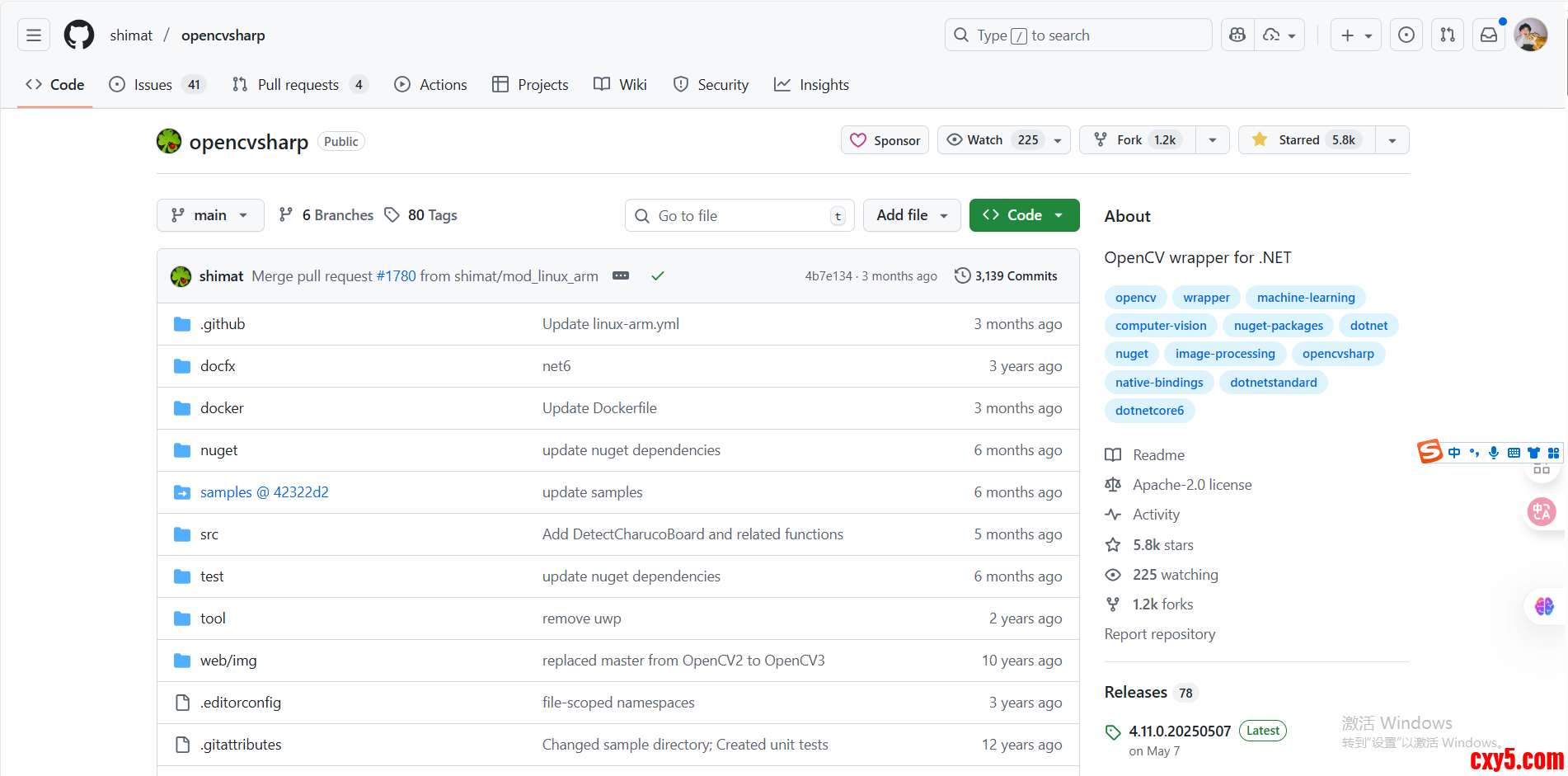Expand the main branch selector dropdown
The width and height of the screenshot is (1568, 776).
[210, 215]
